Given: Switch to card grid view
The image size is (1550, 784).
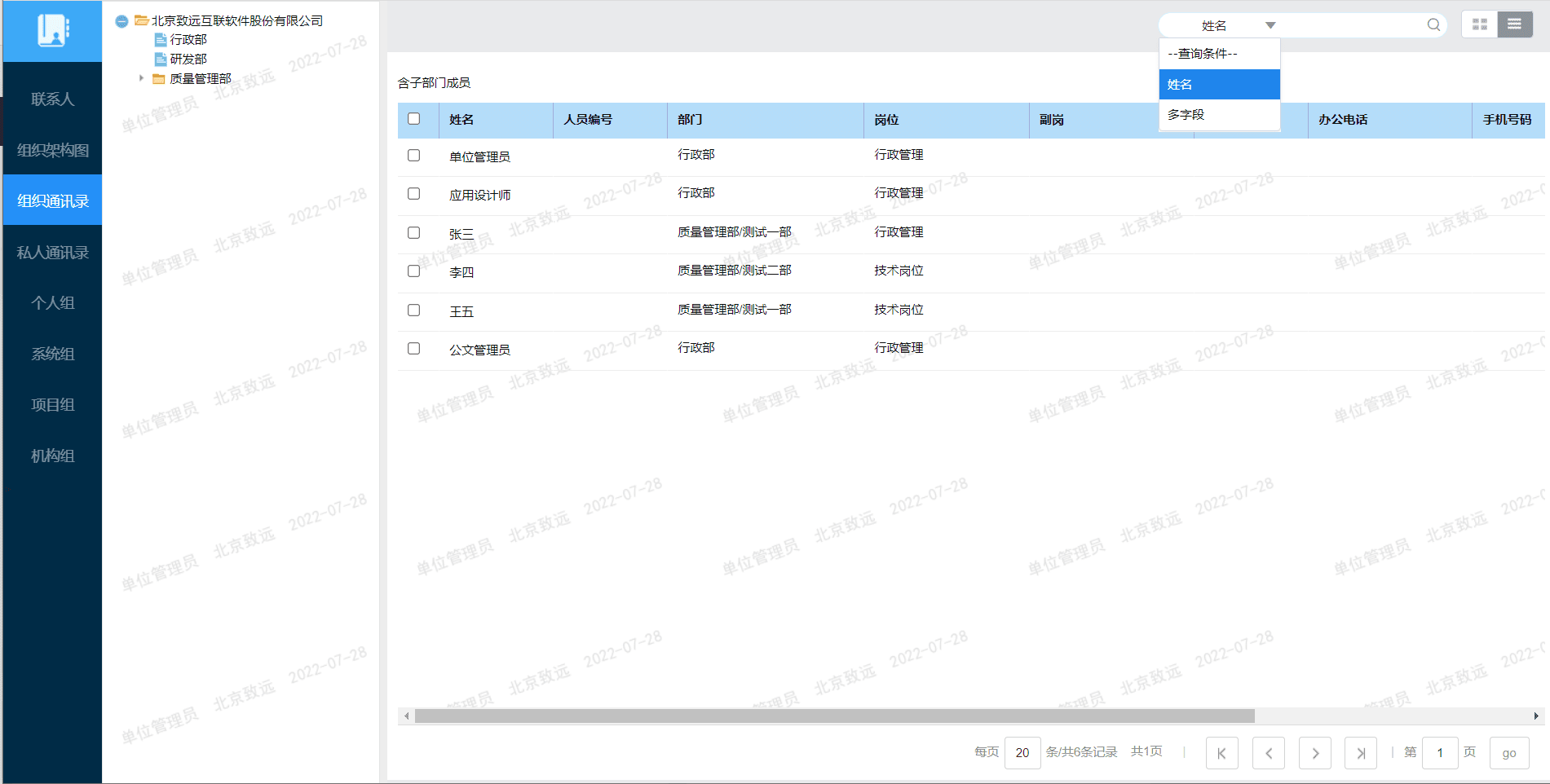Looking at the screenshot, I should click(x=1480, y=24).
